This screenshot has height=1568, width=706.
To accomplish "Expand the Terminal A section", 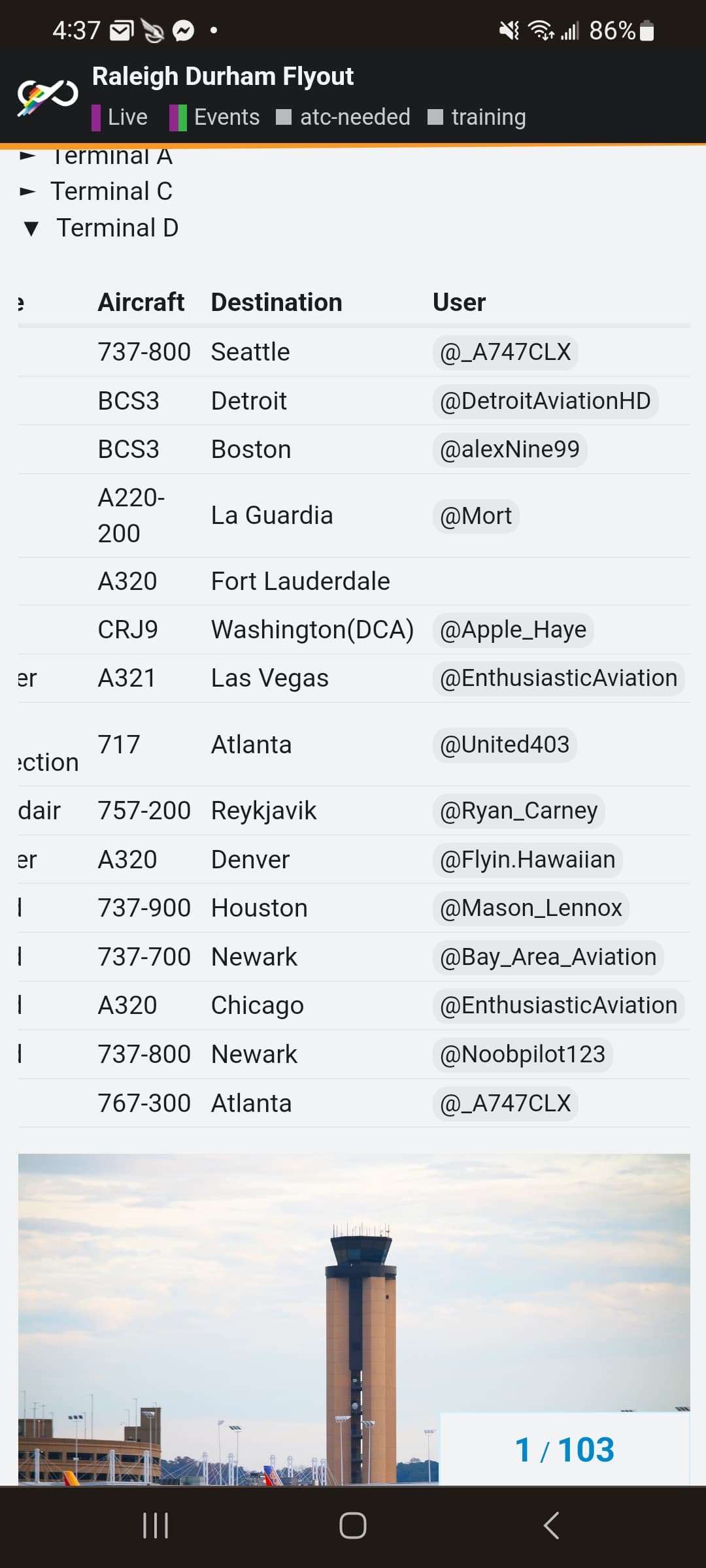I will coord(97,155).
